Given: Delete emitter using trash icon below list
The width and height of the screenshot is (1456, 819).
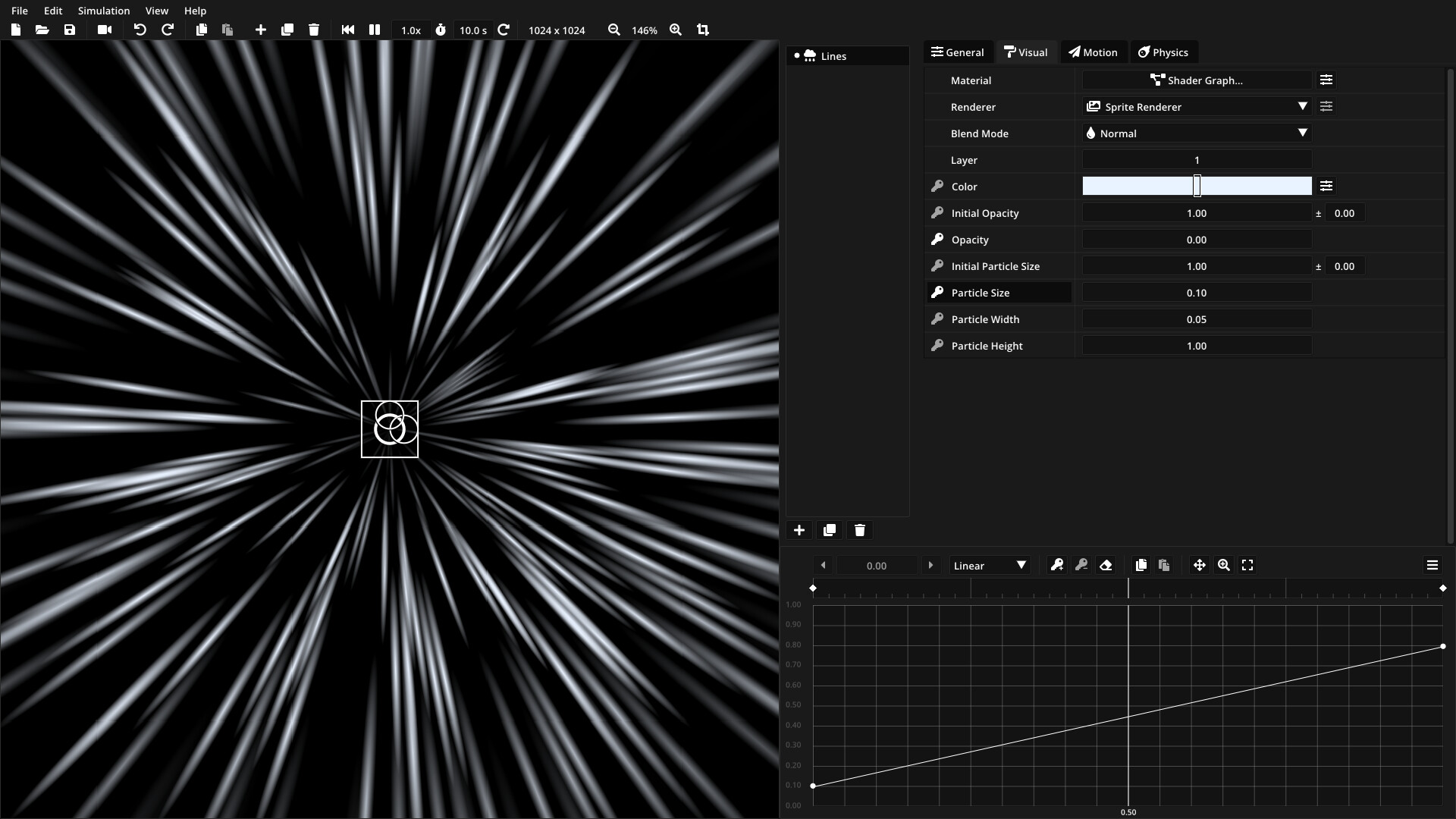Looking at the screenshot, I should click(860, 530).
